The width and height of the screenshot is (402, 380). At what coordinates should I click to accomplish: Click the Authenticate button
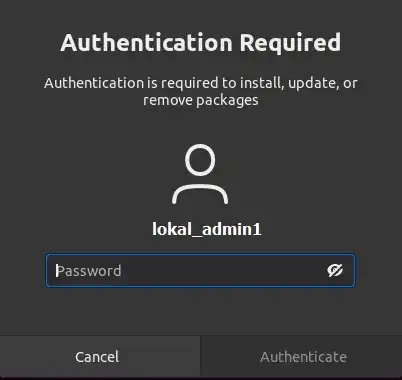tap(302, 357)
